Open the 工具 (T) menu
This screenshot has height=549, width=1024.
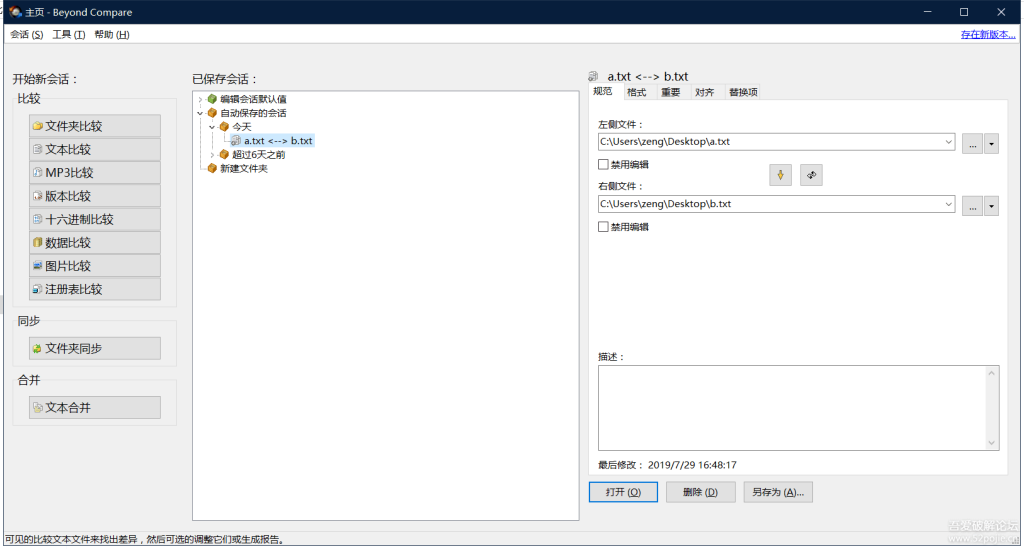pos(69,35)
